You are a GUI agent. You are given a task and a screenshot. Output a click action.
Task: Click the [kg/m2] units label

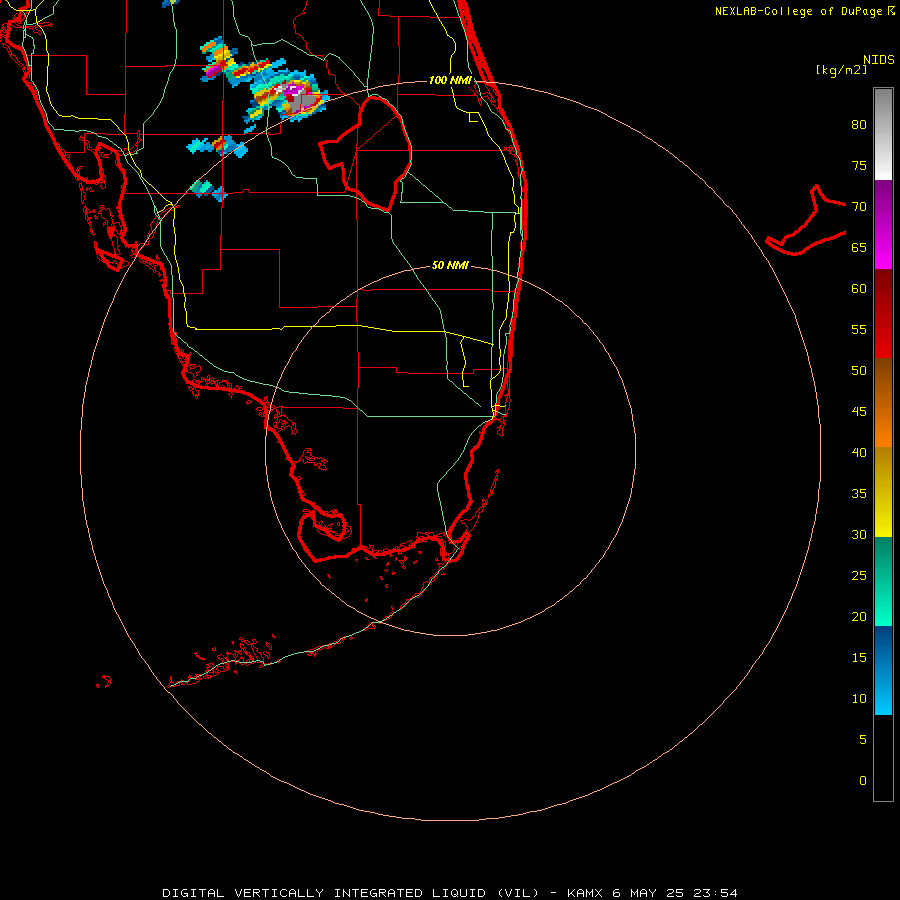click(841, 70)
